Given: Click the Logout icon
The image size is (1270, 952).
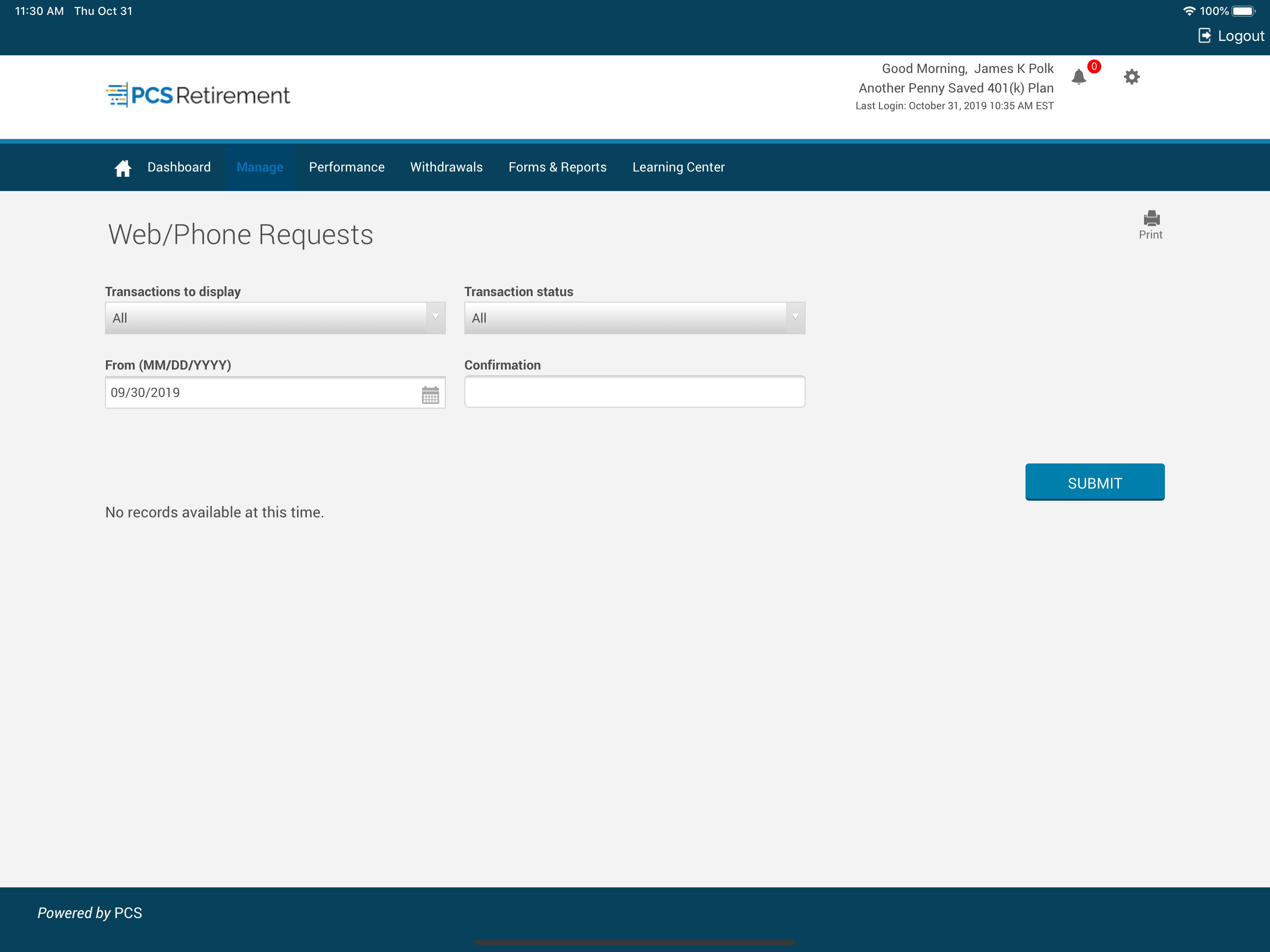Looking at the screenshot, I should pos(1204,36).
